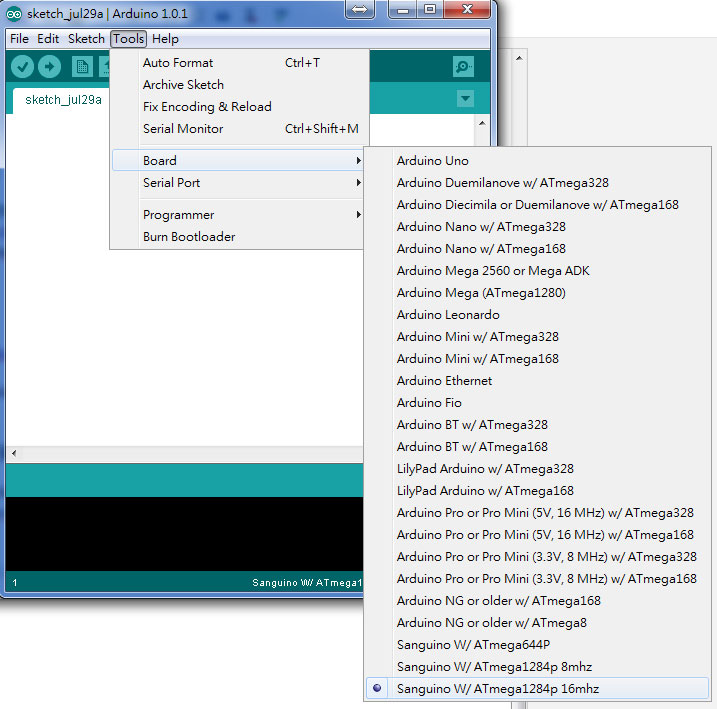Select Pro Mini (3.3V, 8 MHz) w/ ATmega168
The width and height of the screenshot is (717, 709).
[537, 578]
